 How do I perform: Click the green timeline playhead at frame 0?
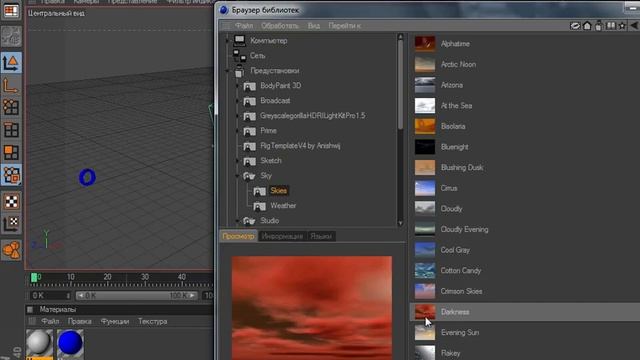pyautogui.click(x=34, y=278)
